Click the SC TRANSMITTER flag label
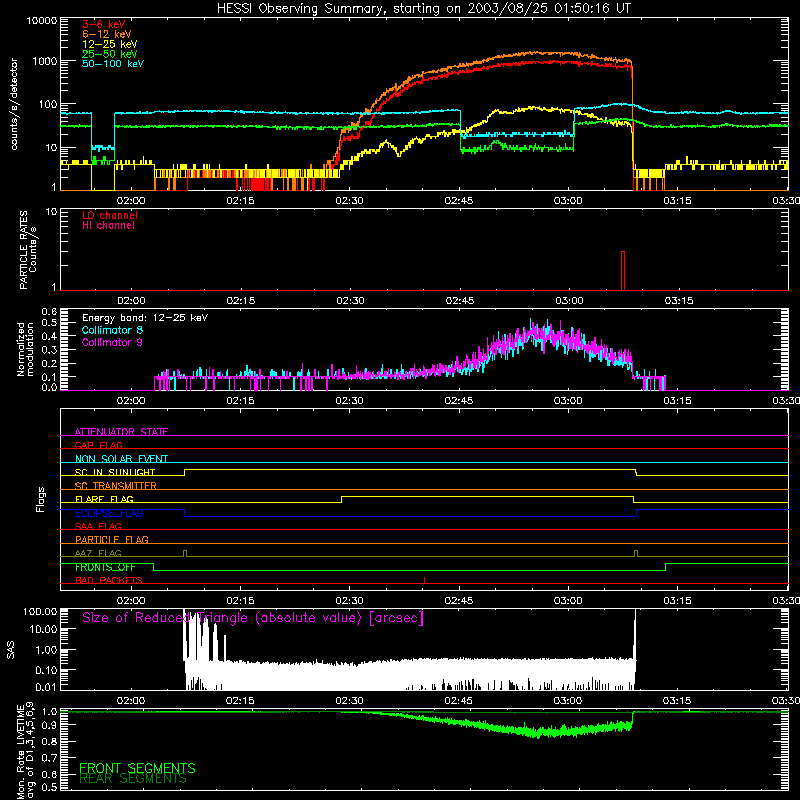800x800 pixels. click(x=116, y=485)
